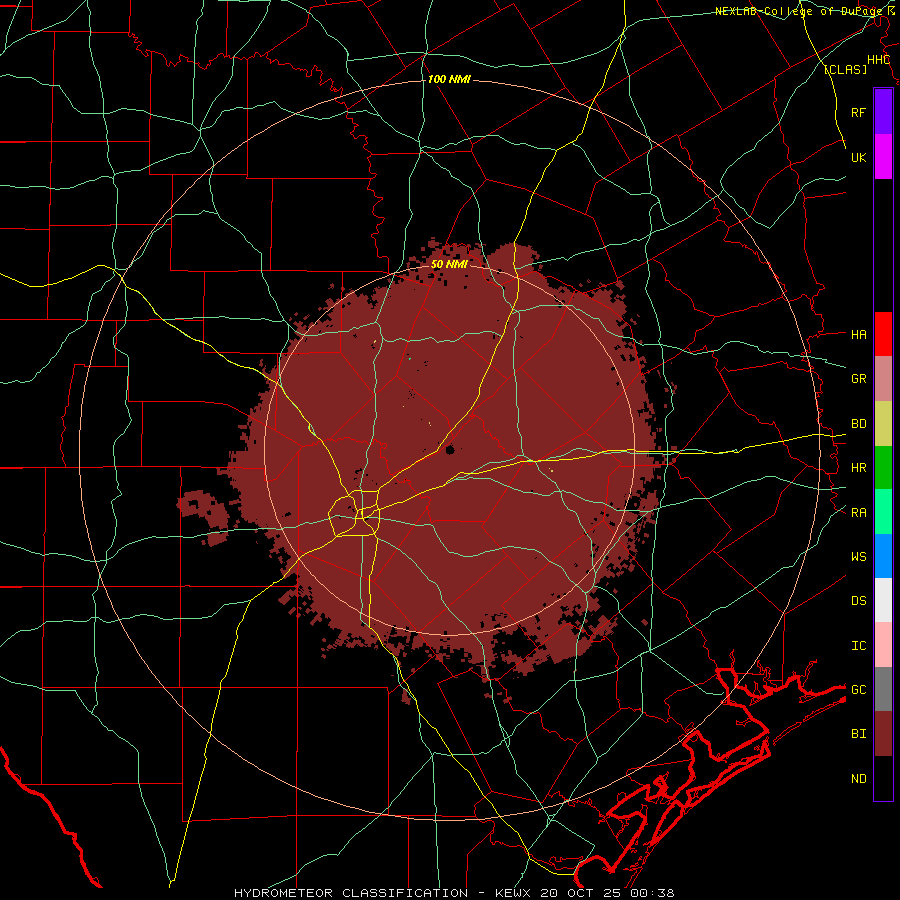This screenshot has height=900, width=900.
Task: Click the 'HHC' product code text
Action: point(878,60)
